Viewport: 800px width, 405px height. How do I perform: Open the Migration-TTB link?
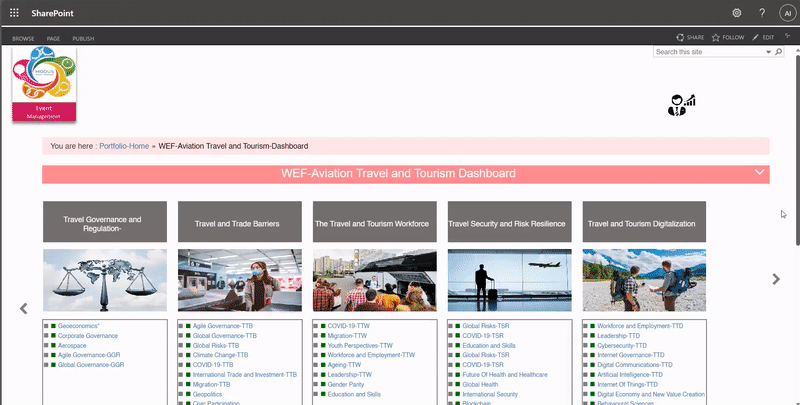tap(211, 385)
